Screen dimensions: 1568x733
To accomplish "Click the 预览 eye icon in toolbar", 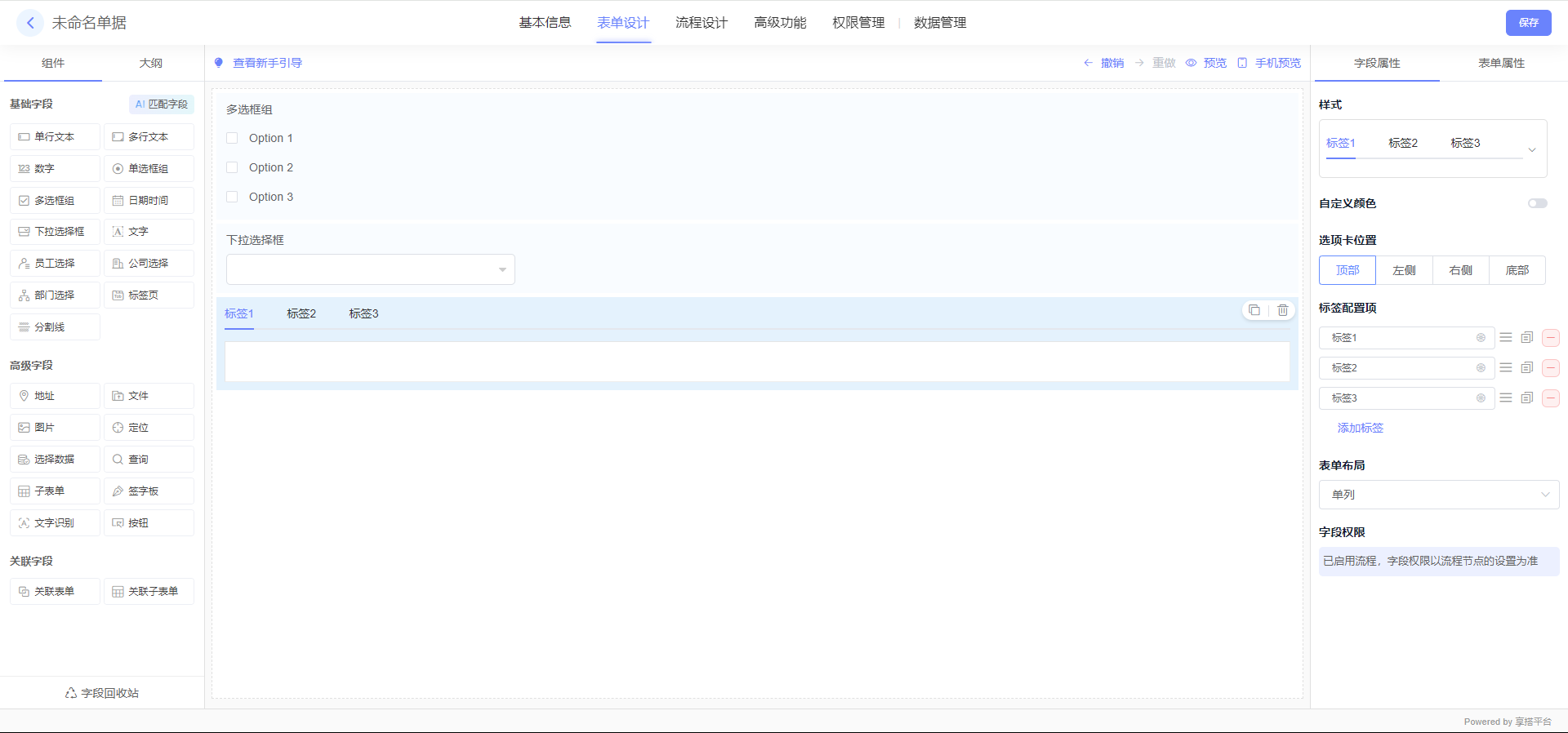I will (x=1192, y=63).
